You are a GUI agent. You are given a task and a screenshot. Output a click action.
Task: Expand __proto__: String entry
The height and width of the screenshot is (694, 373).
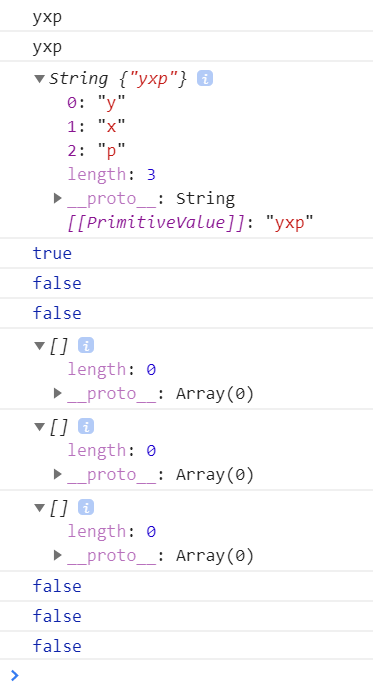click(x=58, y=198)
